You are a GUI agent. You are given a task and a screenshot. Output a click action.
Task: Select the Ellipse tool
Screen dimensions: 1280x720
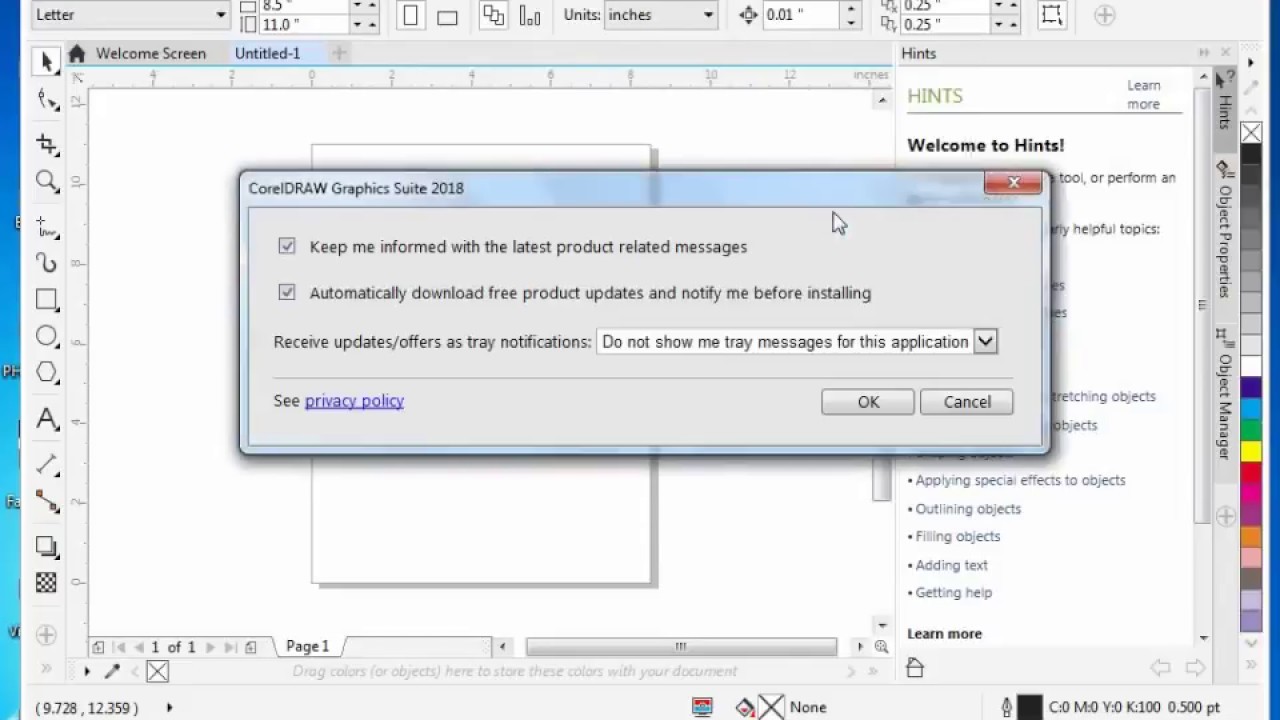(46, 336)
